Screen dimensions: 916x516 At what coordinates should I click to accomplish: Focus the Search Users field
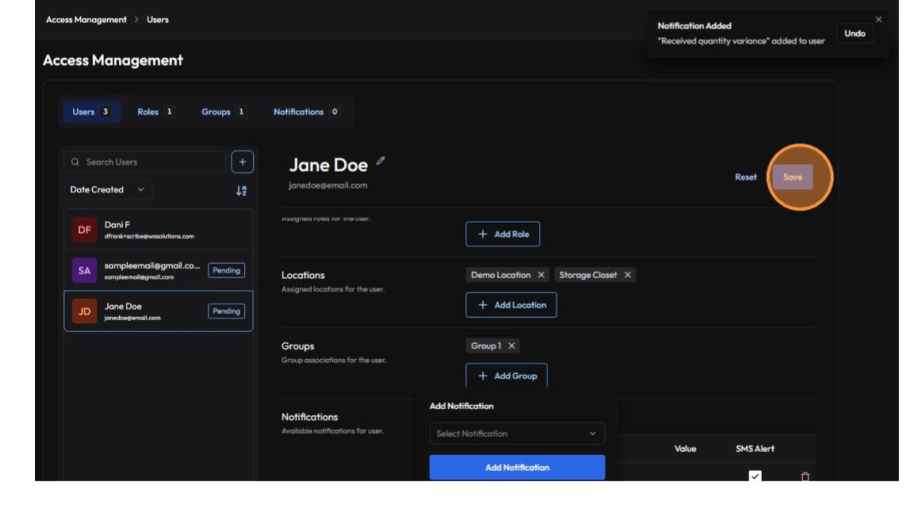coord(145,162)
